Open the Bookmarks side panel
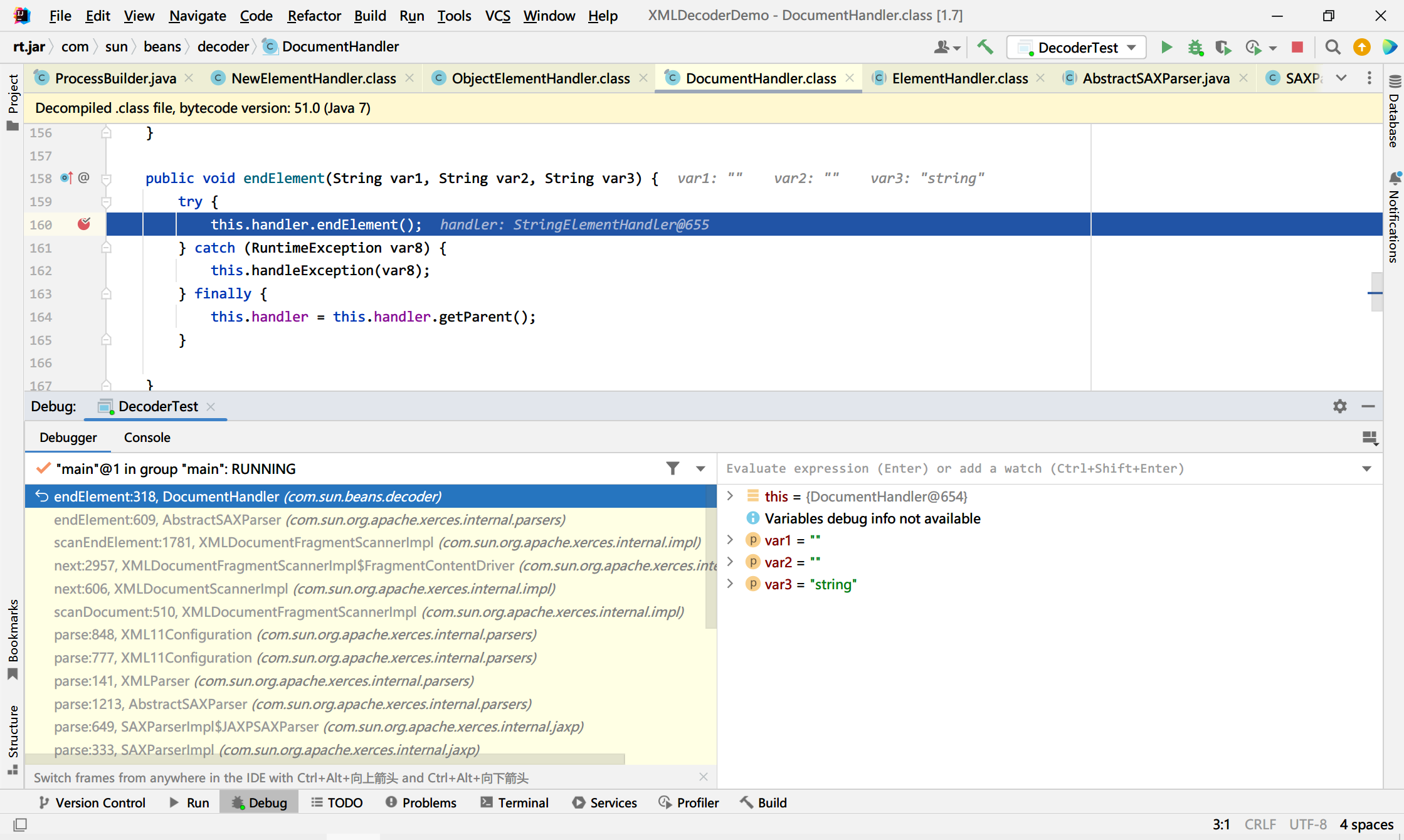The height and width of the screenshot is (840, 1404). [x=13, y=639]
